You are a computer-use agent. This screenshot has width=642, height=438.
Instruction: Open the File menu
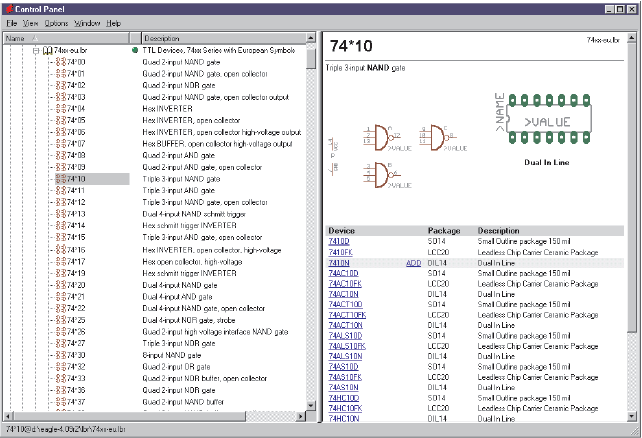click(11, 23)
